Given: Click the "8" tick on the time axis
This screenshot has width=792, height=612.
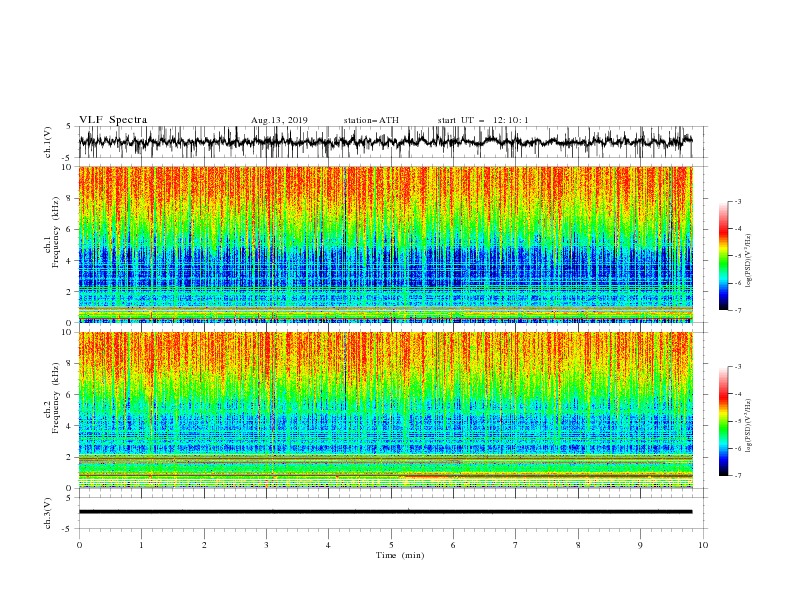Looking at the screenshot, I should [x=578, y=545].
